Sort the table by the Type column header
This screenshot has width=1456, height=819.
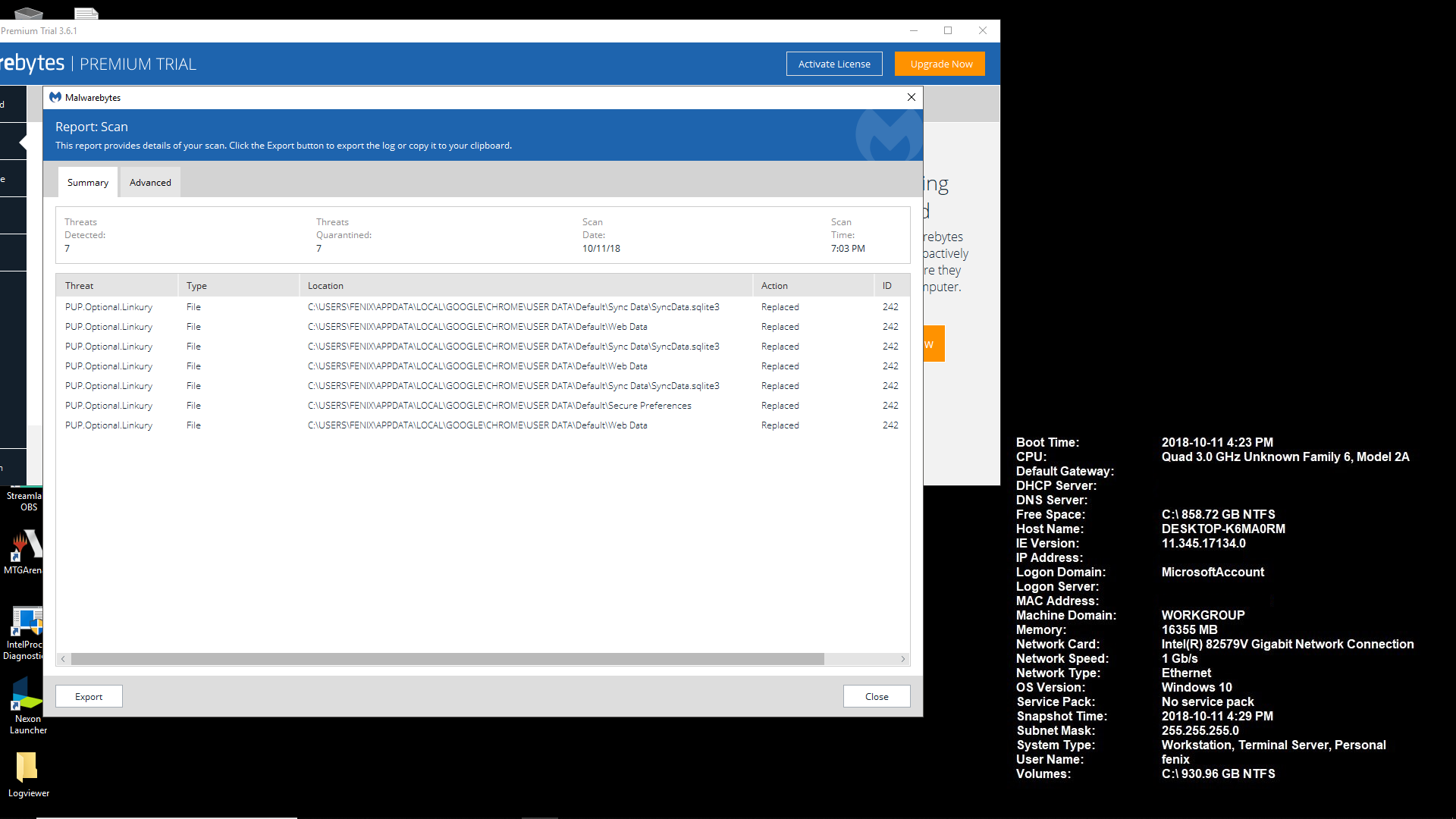pyautogui.click(x=239, y=285)
